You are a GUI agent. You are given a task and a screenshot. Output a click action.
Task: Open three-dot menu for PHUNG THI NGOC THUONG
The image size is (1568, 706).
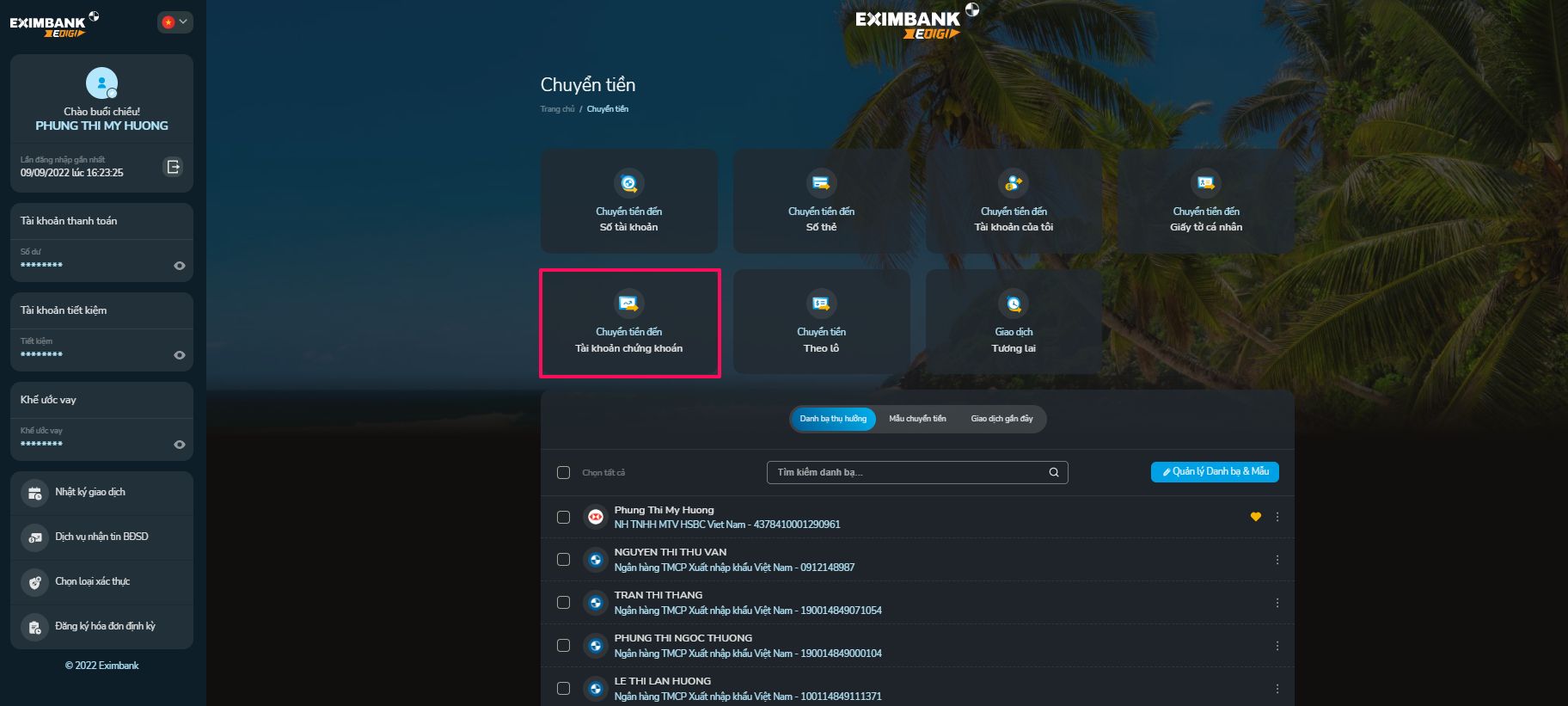[x=1277, y=646]
